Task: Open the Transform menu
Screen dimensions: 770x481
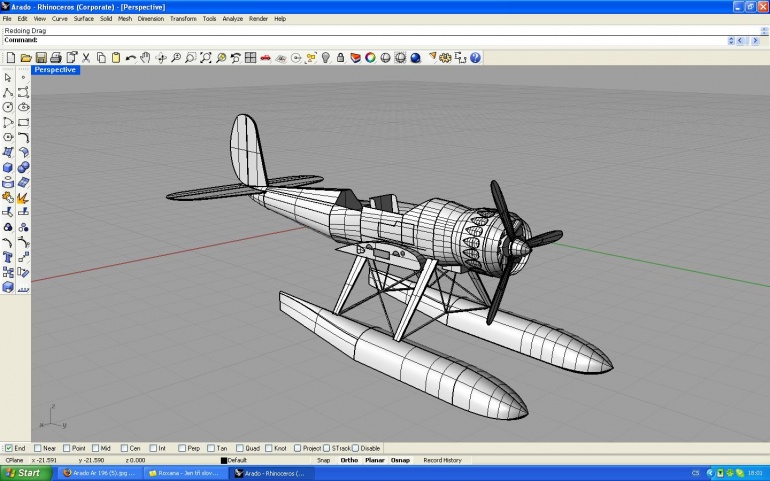Action: pos(183,19)
